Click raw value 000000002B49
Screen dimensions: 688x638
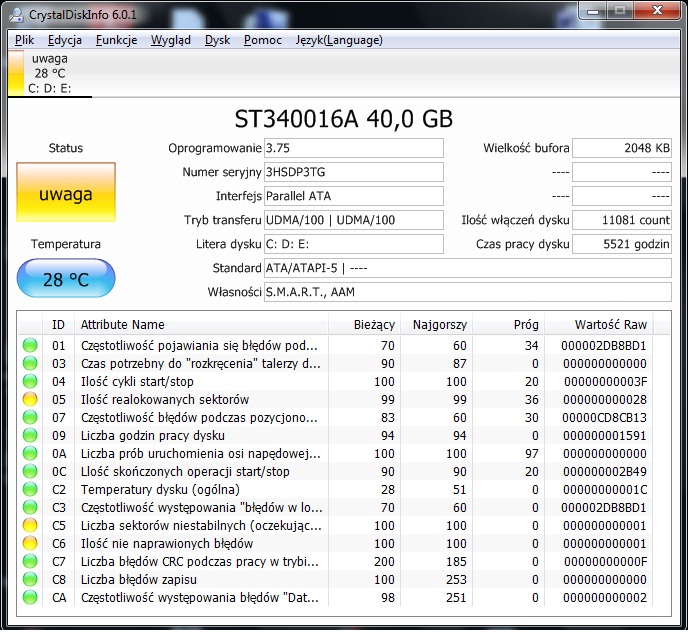point(605,471)
